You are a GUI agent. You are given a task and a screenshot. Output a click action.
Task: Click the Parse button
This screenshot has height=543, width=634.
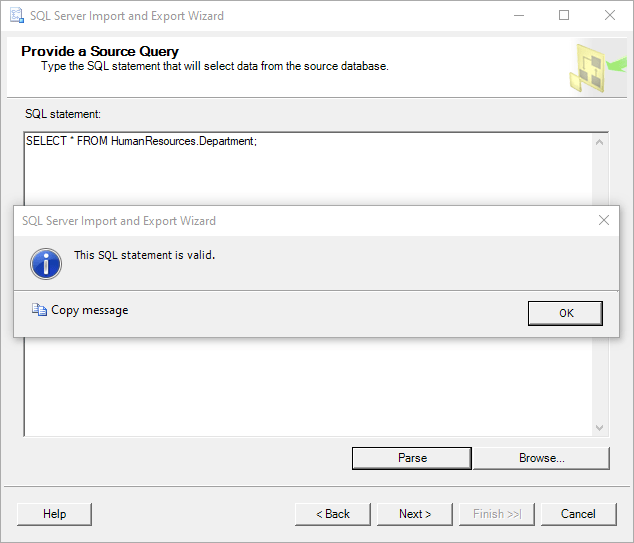pos(412,458)
